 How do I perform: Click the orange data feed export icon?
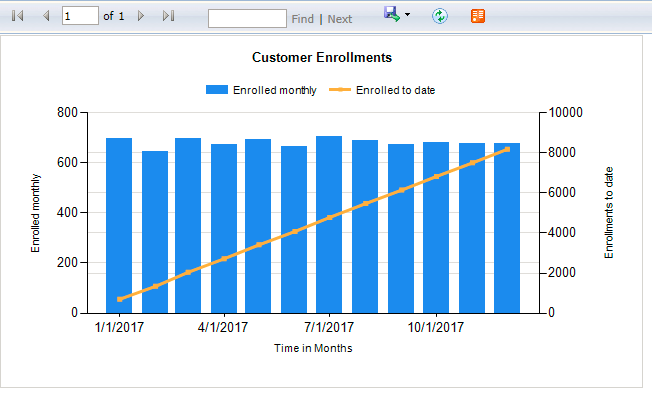(x=478, y=16)
